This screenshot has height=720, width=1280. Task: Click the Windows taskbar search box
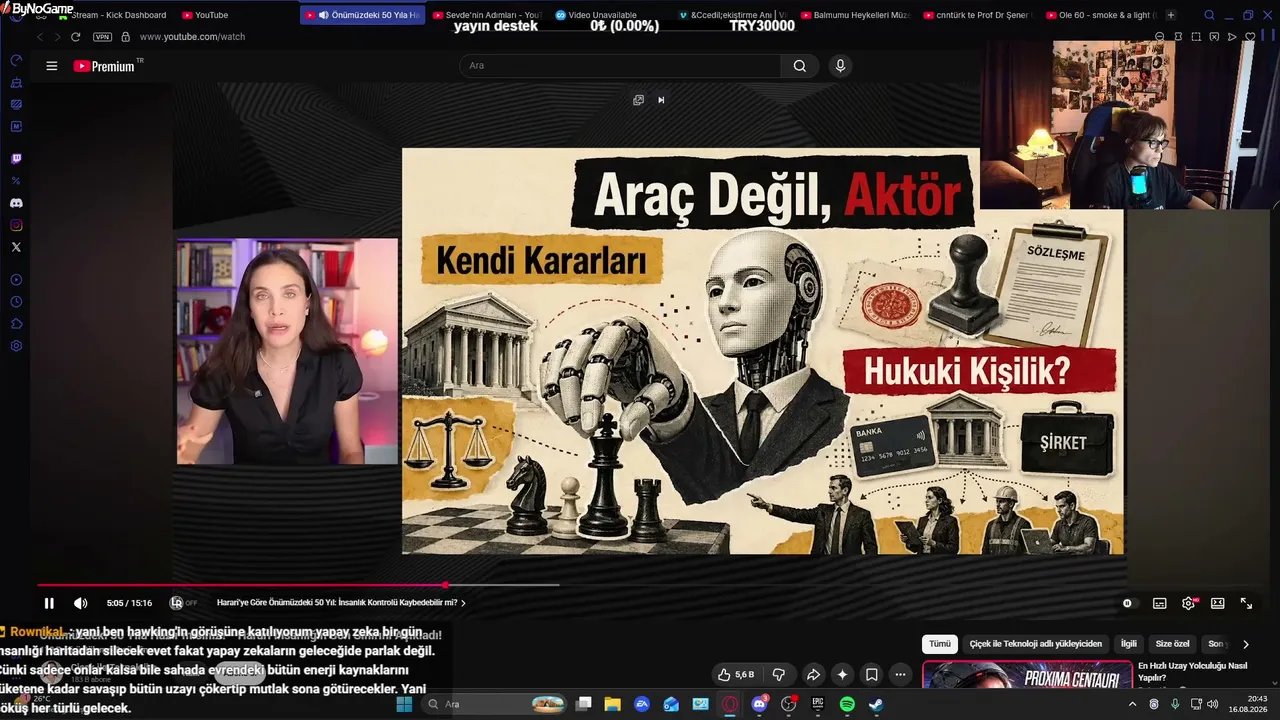pos(496,704)
